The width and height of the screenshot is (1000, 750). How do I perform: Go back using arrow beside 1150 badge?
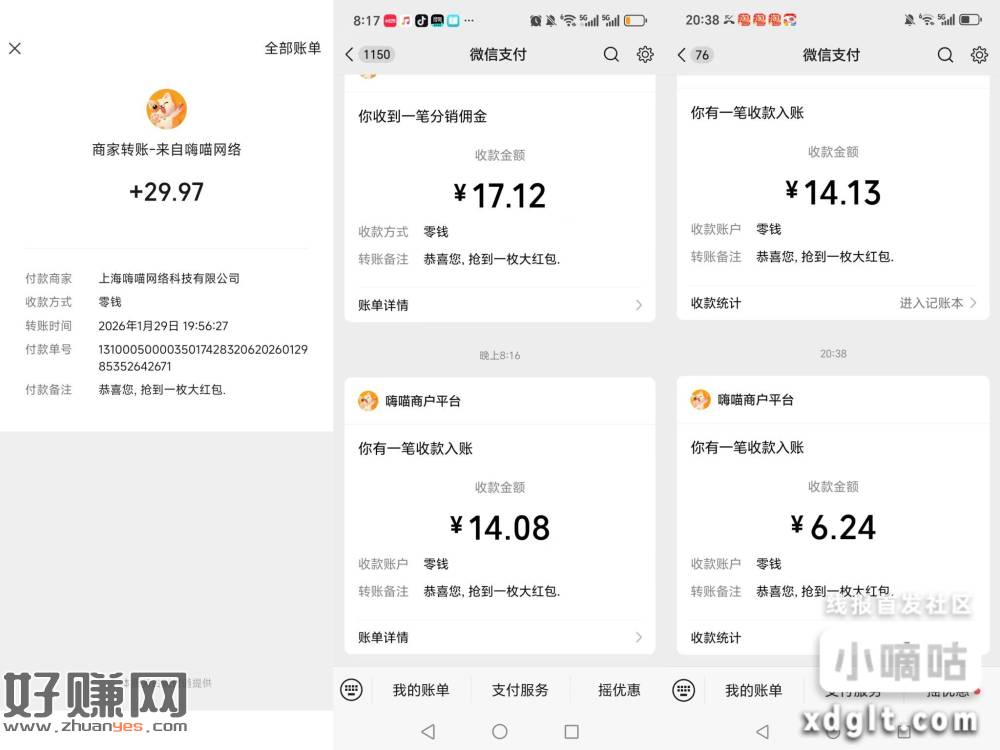pos(349,55)
